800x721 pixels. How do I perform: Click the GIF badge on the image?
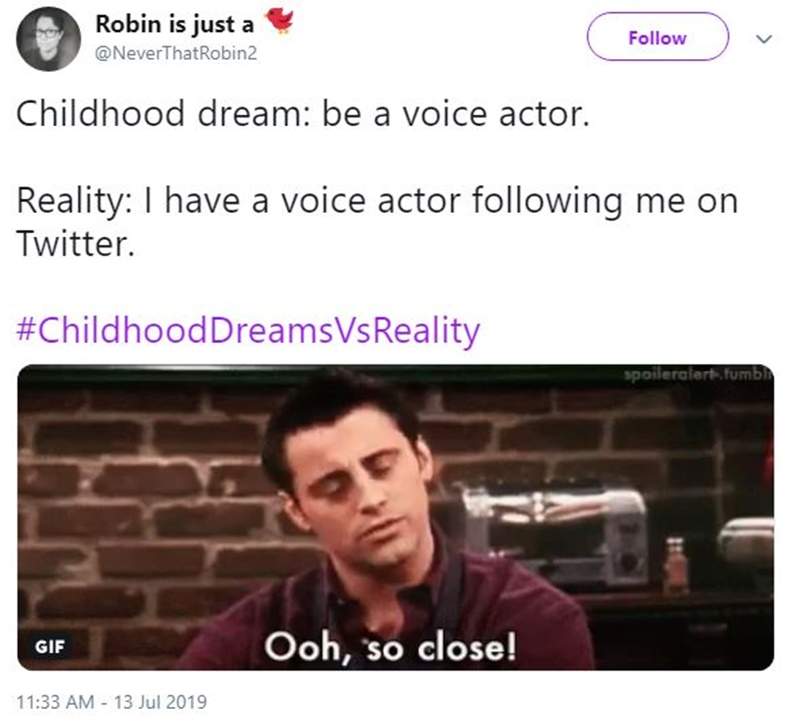(49, 644)
